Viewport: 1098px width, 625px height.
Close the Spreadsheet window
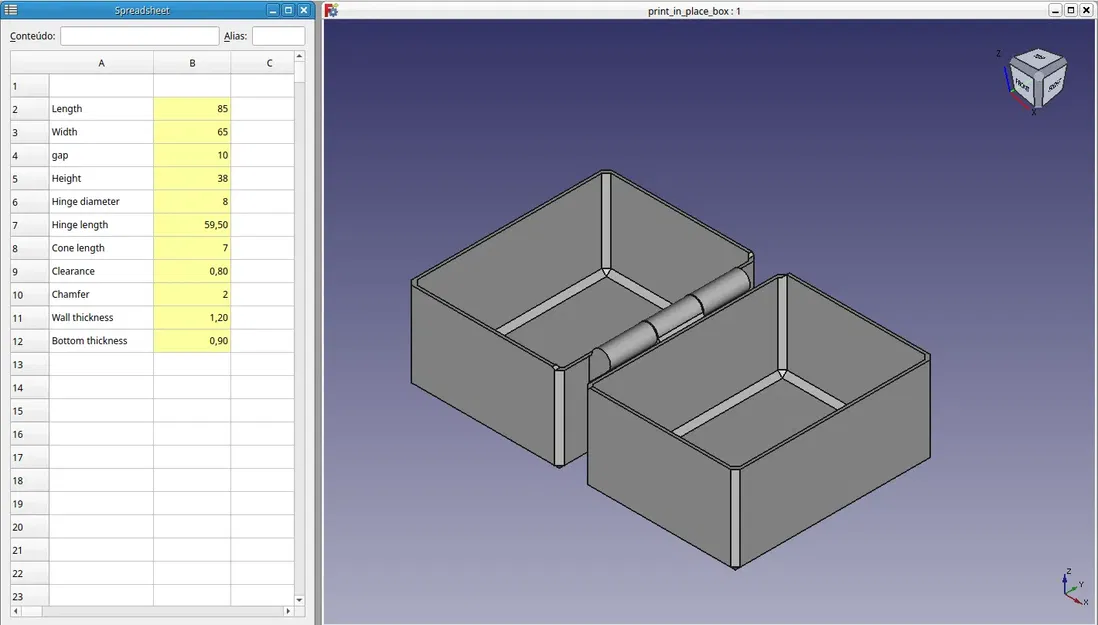pyautogui.click(x=303, y=10)
